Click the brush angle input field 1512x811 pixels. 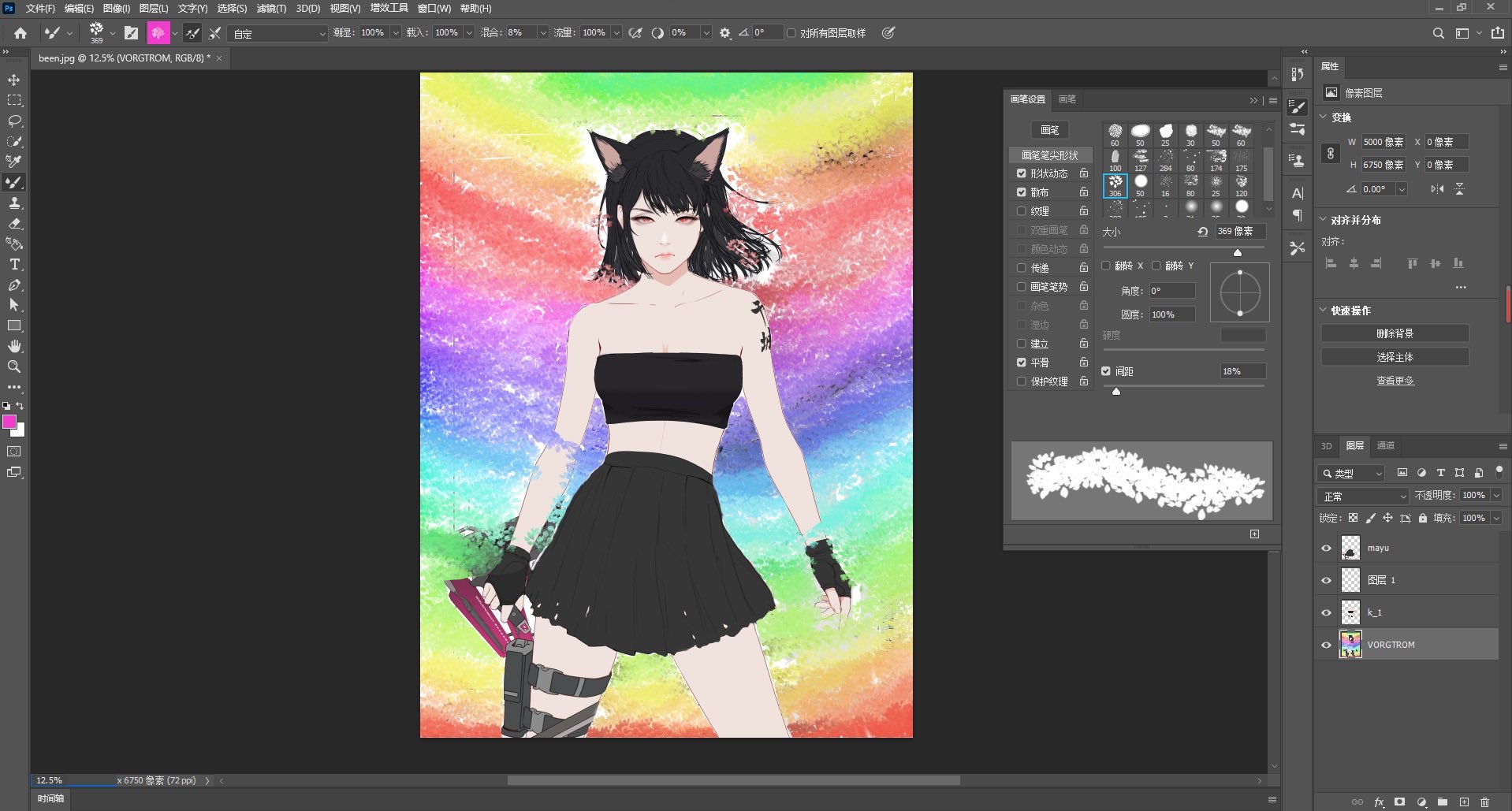(x=1171, y=291)
